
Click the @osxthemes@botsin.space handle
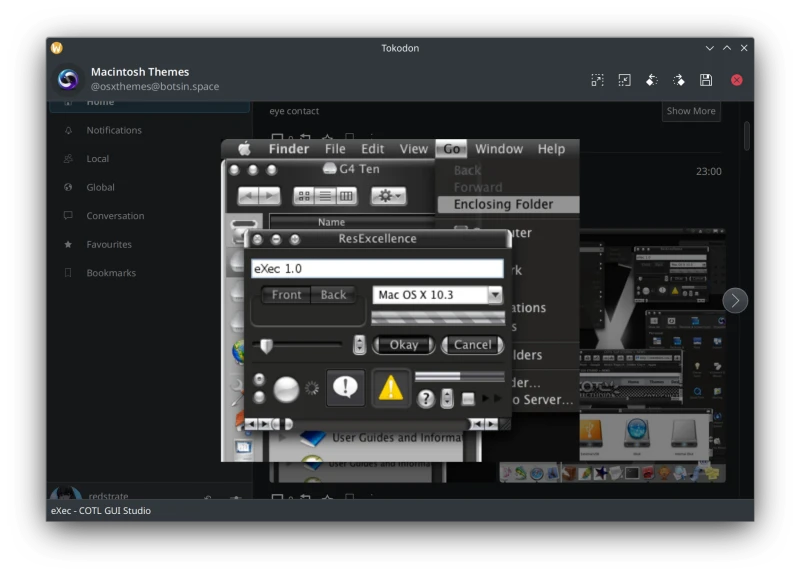point(155,87)
